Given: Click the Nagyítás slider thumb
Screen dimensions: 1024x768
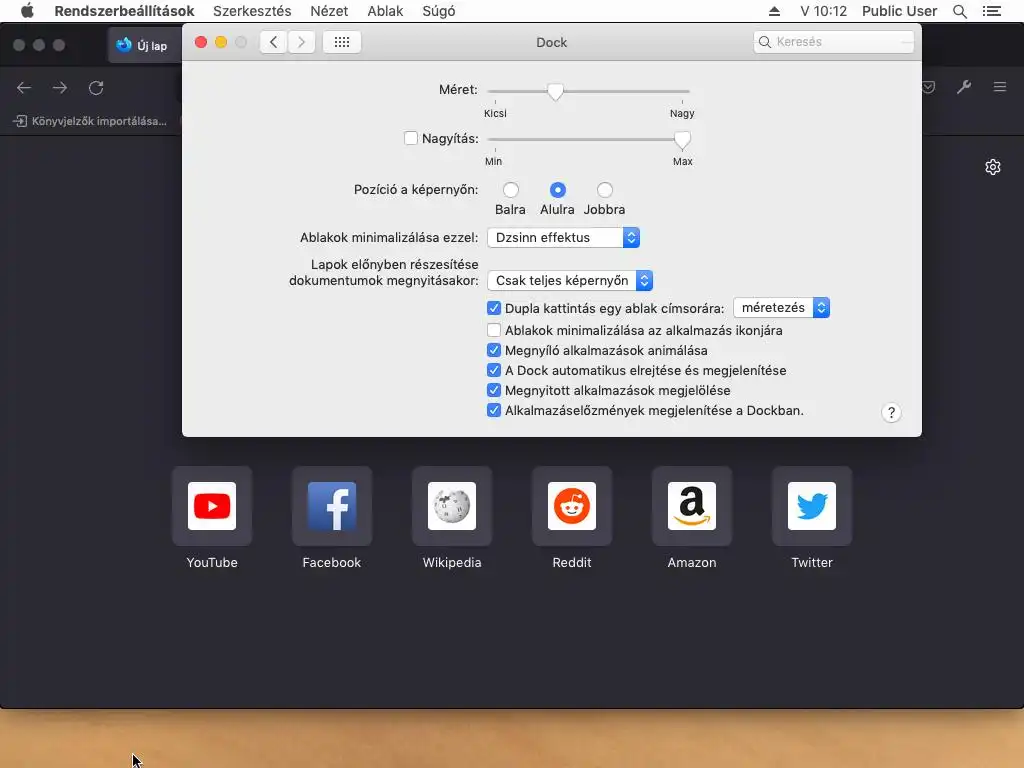Looking at the screenshot, I should (682, 140).
